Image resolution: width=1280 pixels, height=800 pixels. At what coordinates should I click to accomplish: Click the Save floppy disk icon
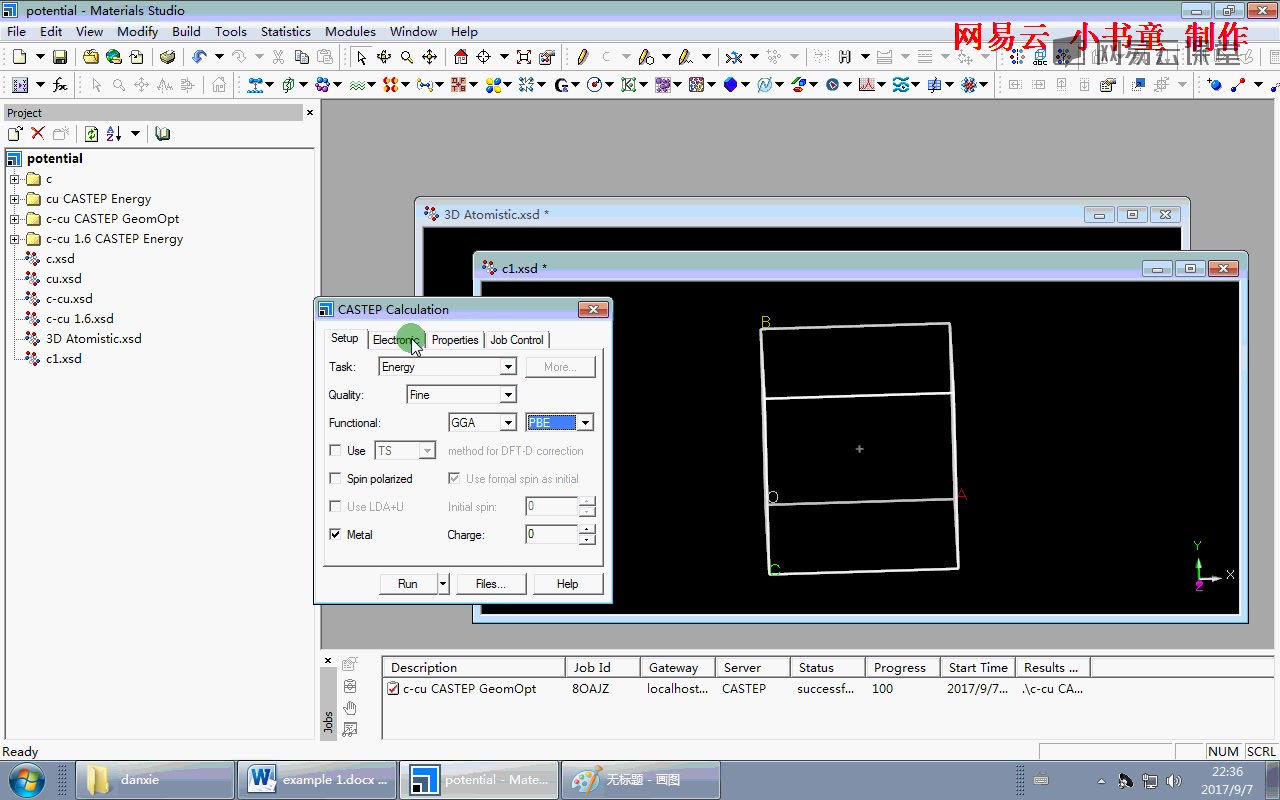tap(60, 57)
